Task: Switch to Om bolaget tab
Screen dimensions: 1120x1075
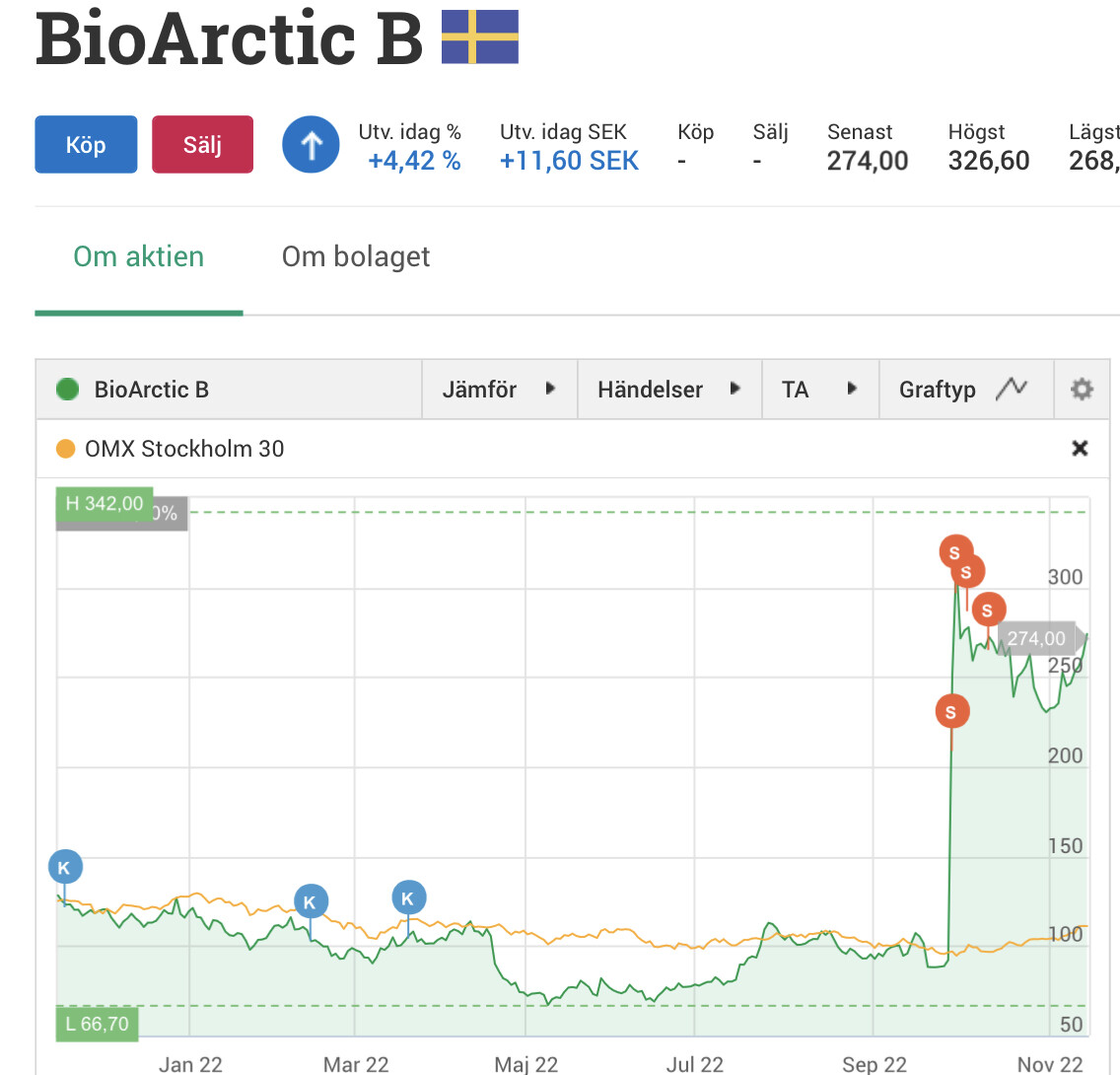Action: tap(356, 256)
